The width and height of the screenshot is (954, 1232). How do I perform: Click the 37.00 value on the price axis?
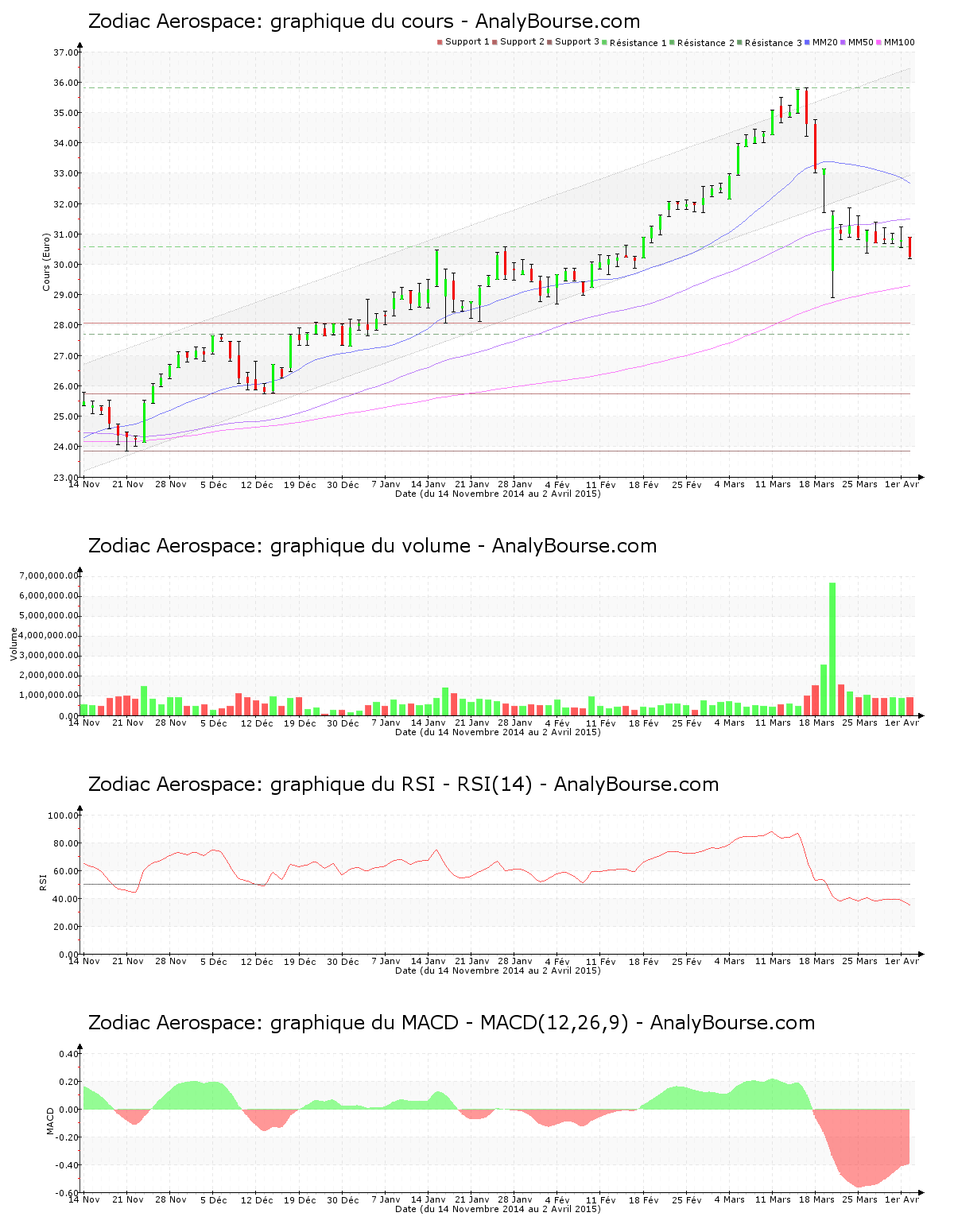click(x=65, y=52)
